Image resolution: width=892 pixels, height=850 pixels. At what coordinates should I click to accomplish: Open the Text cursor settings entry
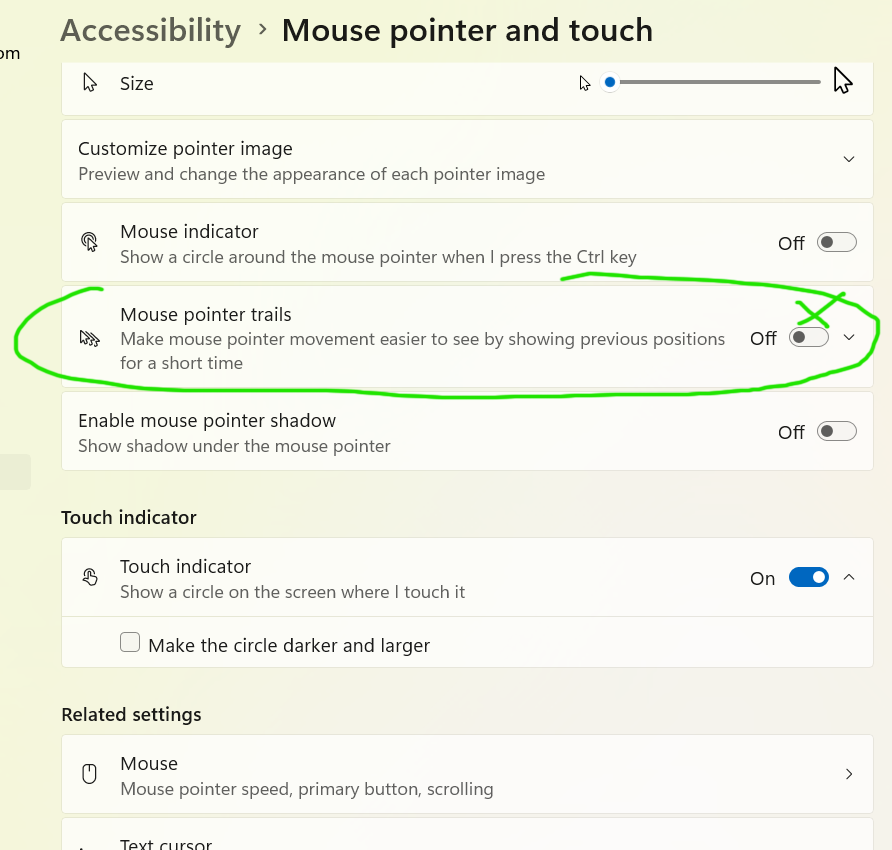pyautogui.click(x=166, y=843)
